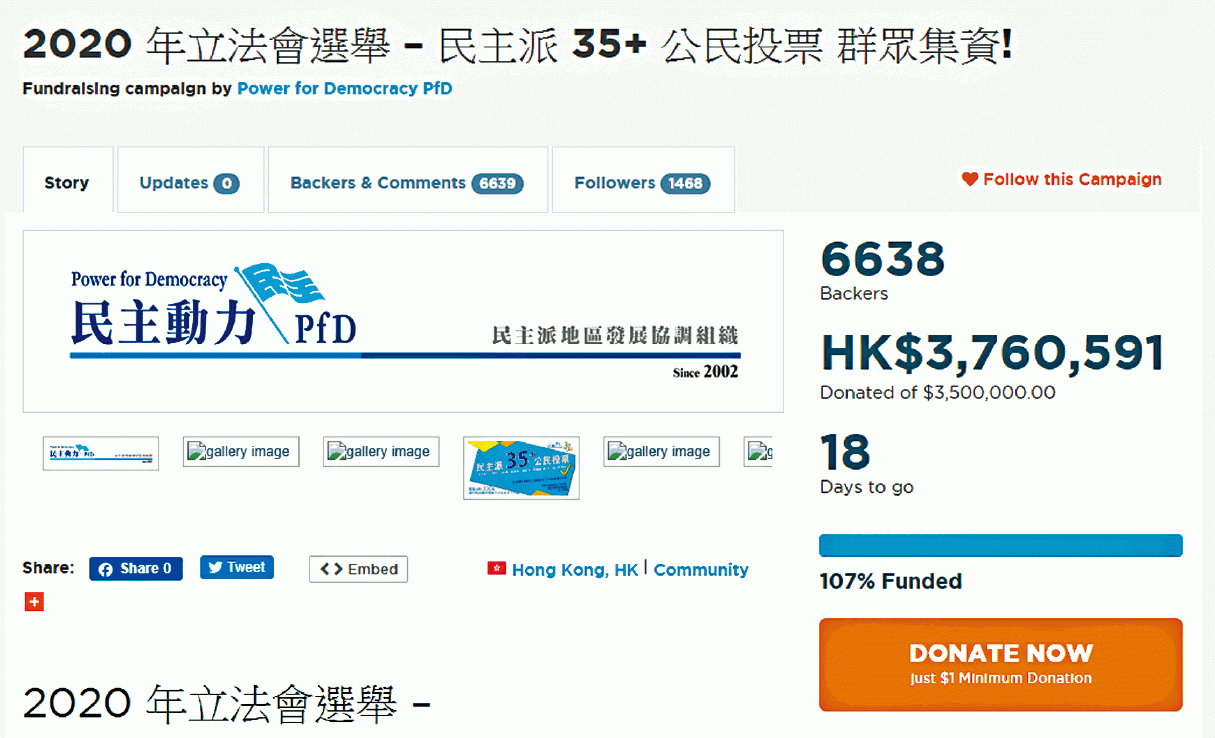Click the Follow this Campaign link
Screen dimensions: 1215x738
pos(1072,180)
